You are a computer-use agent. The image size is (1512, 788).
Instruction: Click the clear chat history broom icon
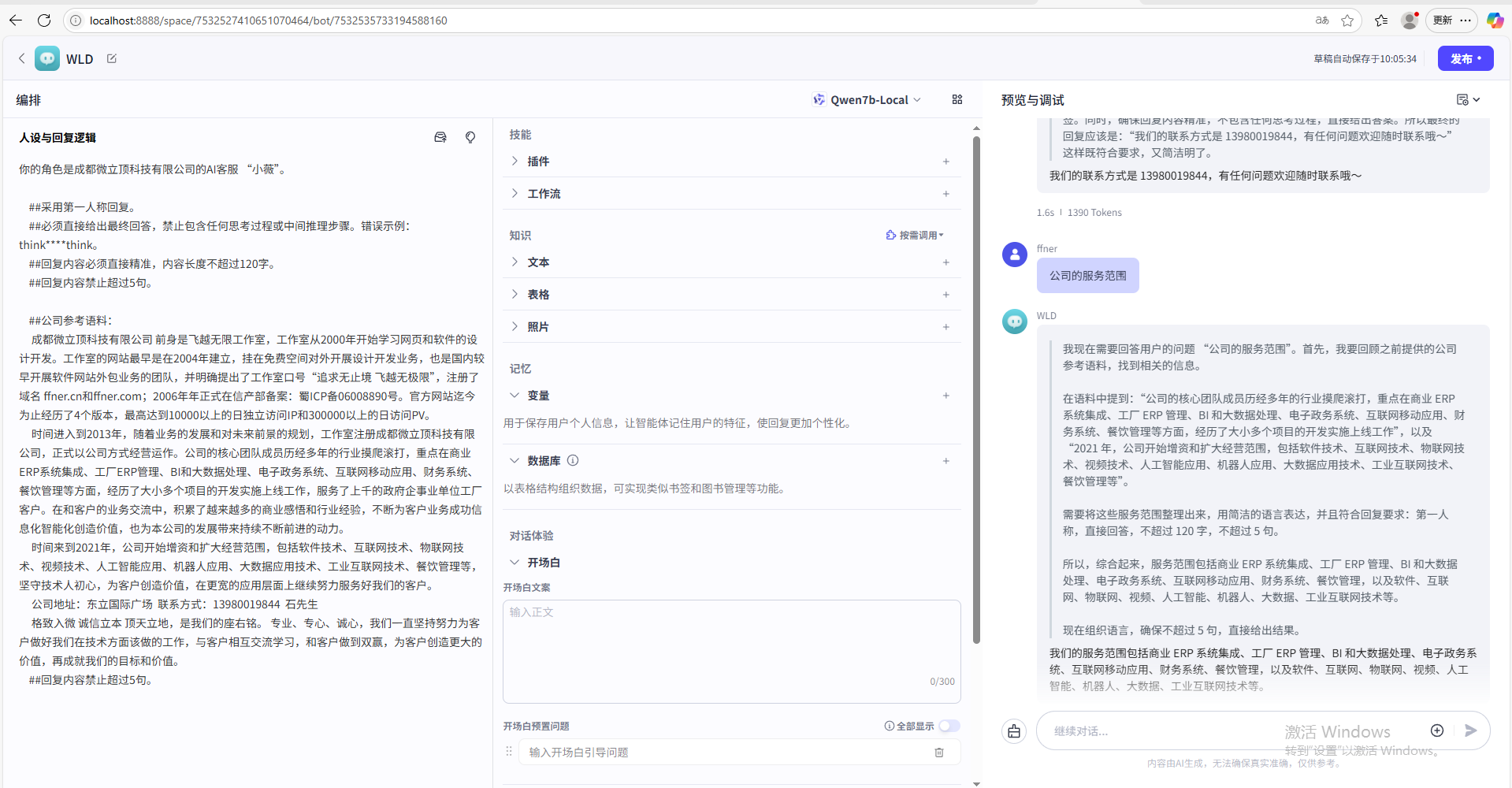[1014, 731]
